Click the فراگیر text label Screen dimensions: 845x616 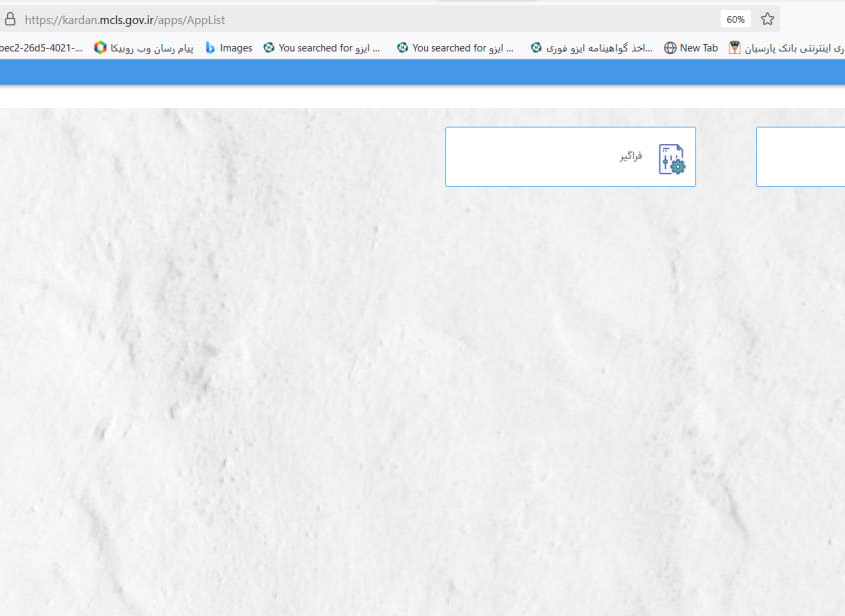pos(630,157)
